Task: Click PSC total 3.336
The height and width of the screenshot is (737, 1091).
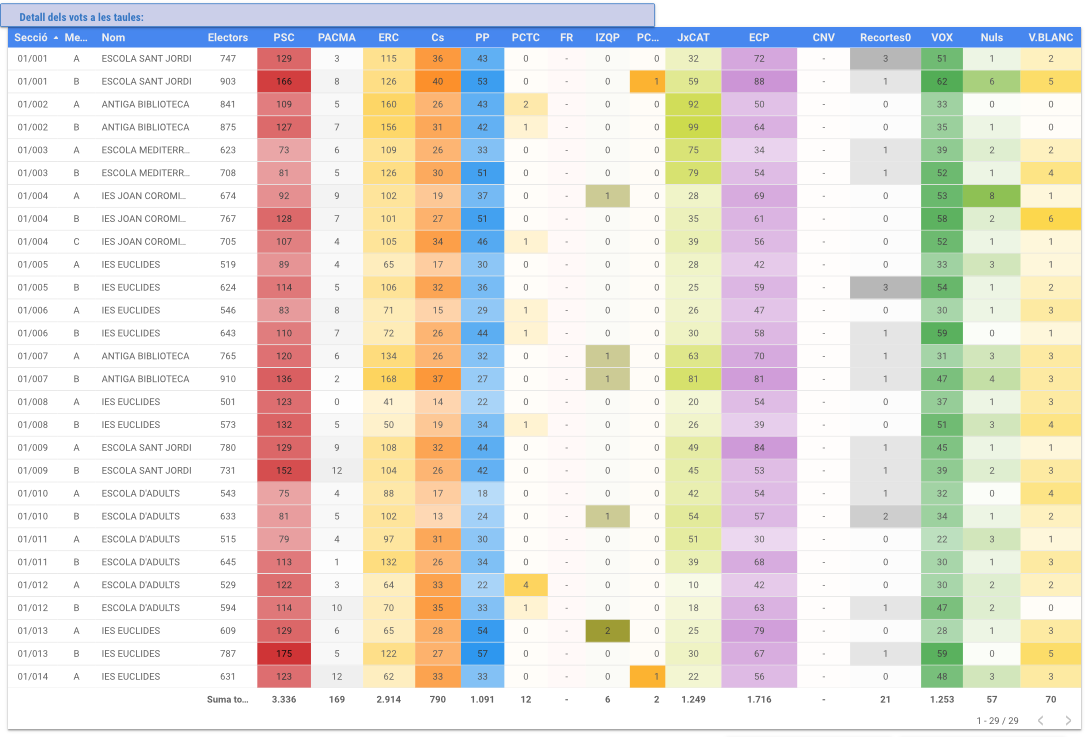Action: tap(284, 699)
